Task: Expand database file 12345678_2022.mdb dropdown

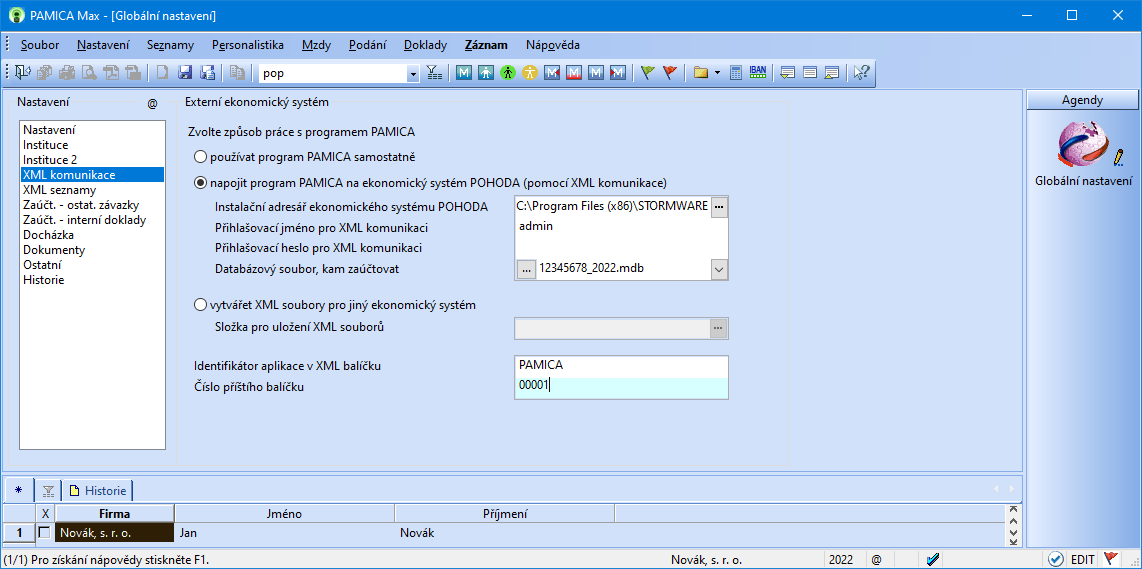Action: (x=719, y=269)
